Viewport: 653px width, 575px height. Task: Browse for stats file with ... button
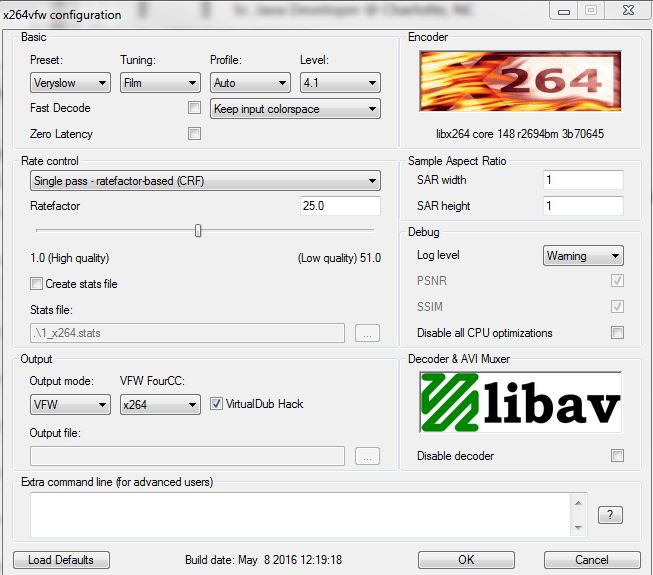(x=367, y=333)
